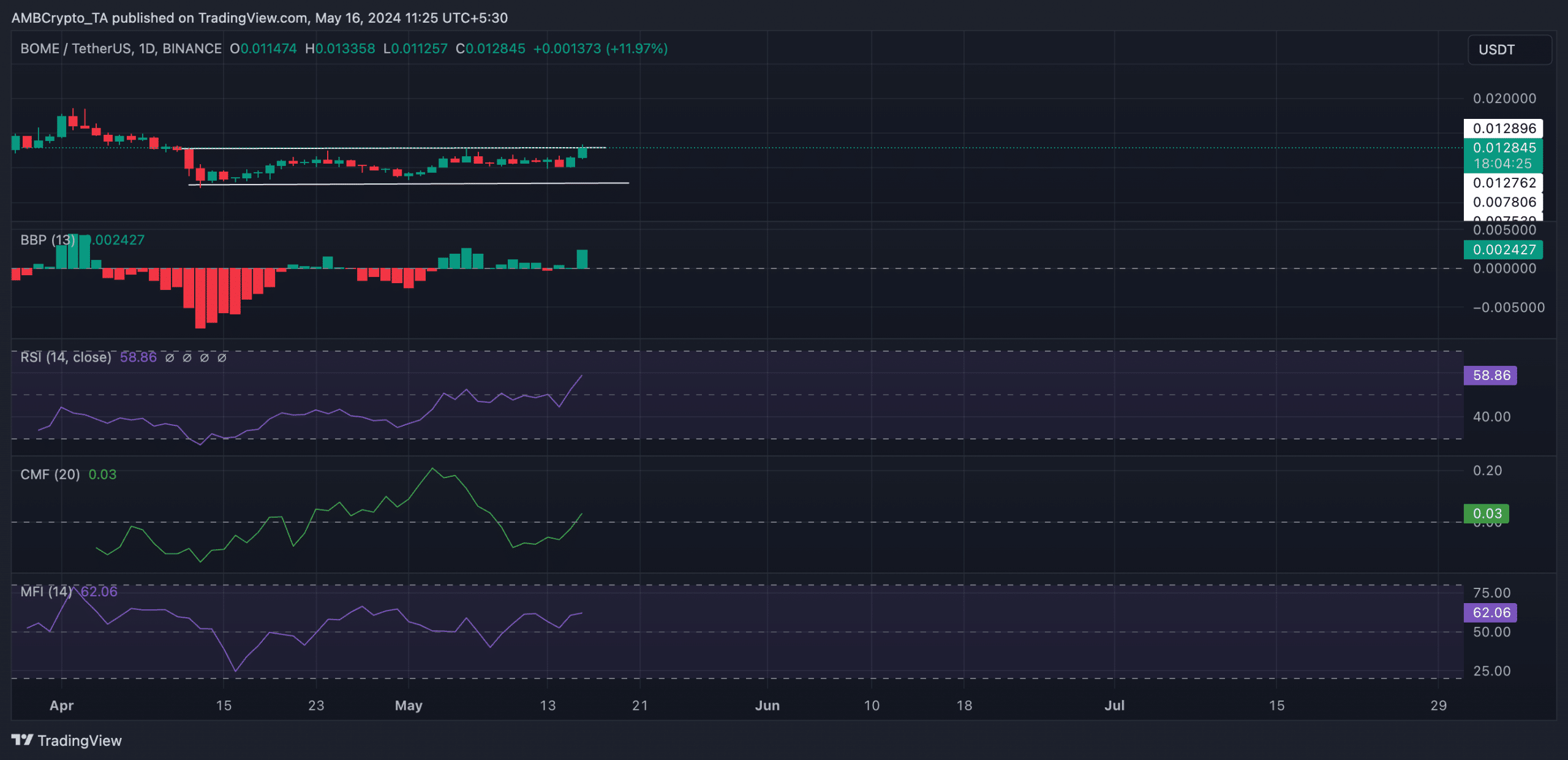Click the open price value O0.011474

(x=263, y=48)
